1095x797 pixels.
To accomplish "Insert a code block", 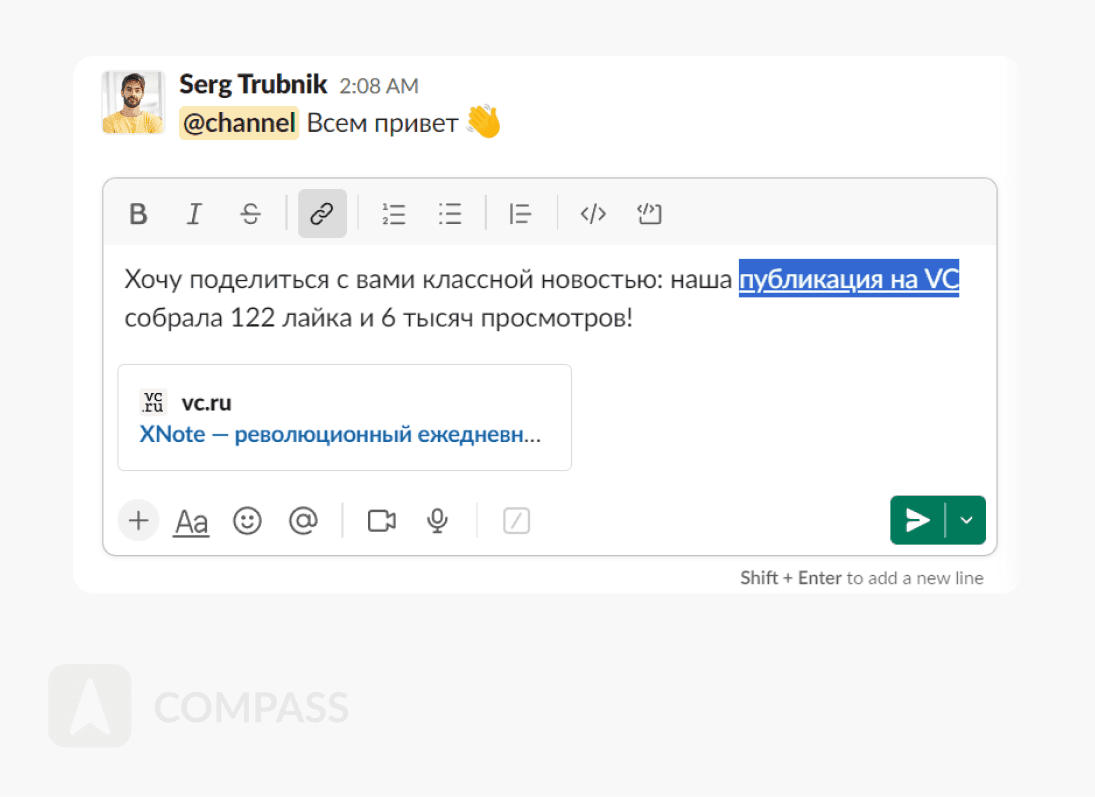I will point(649,213).
